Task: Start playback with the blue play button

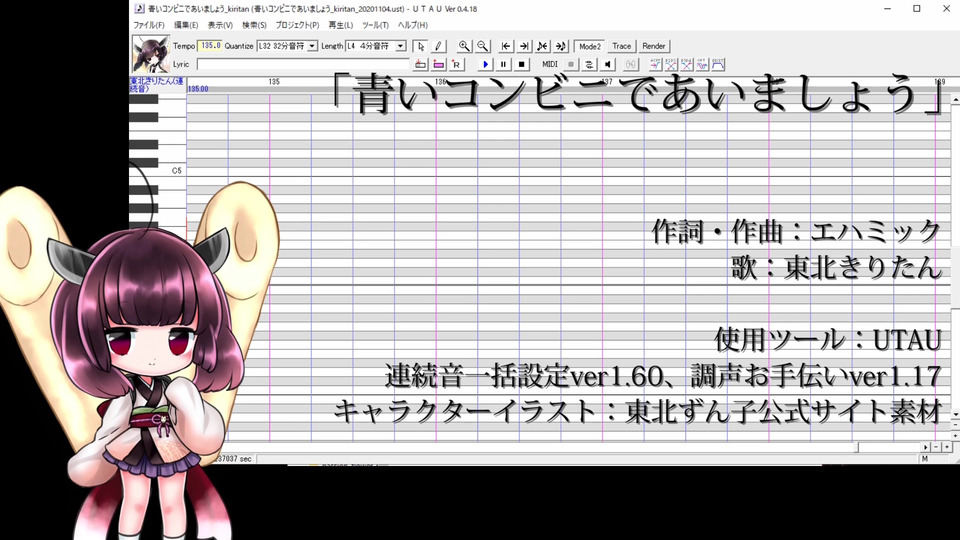Action: coord(485,64)
